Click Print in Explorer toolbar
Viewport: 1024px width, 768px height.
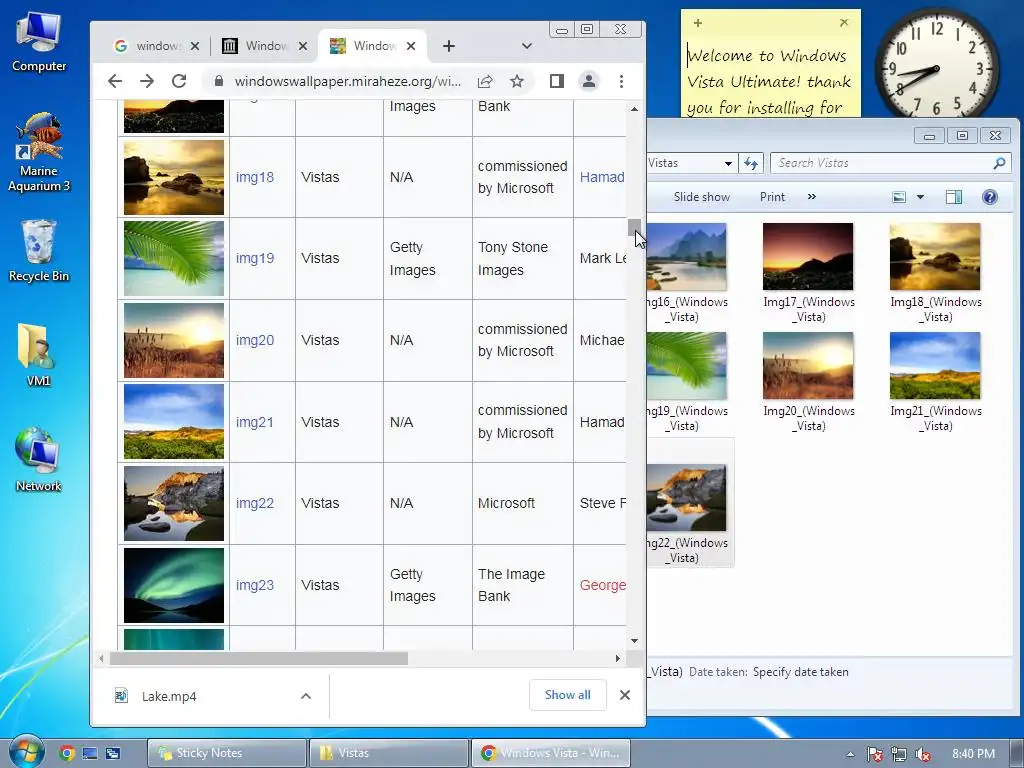[772, 197]
